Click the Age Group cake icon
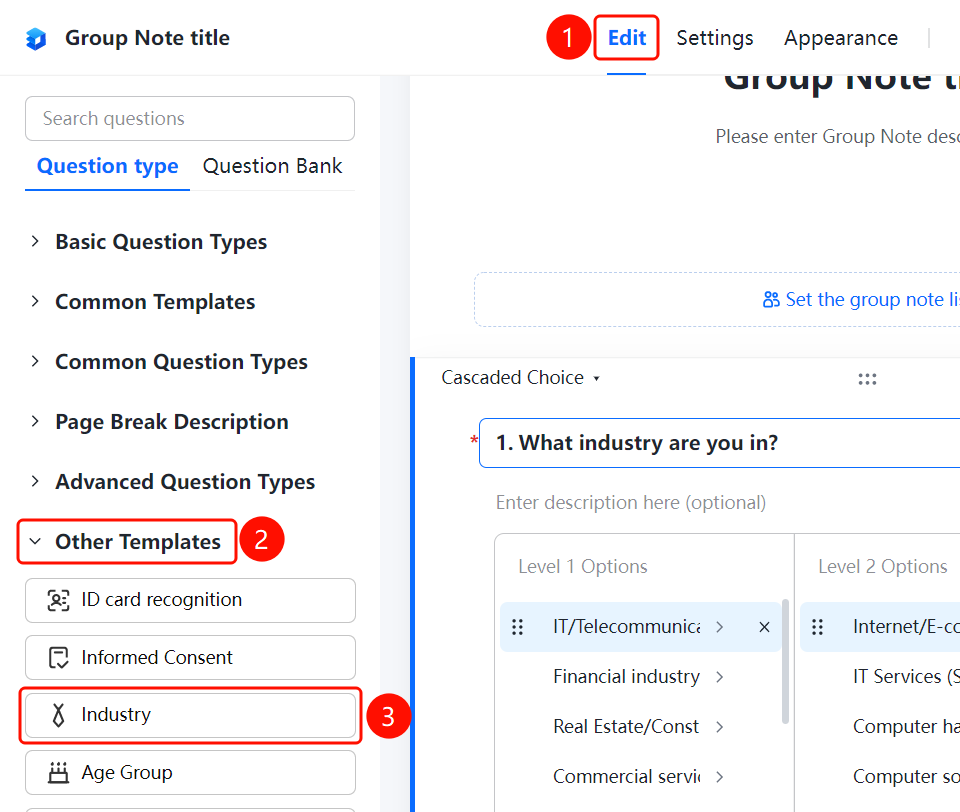 click(58, 773)
